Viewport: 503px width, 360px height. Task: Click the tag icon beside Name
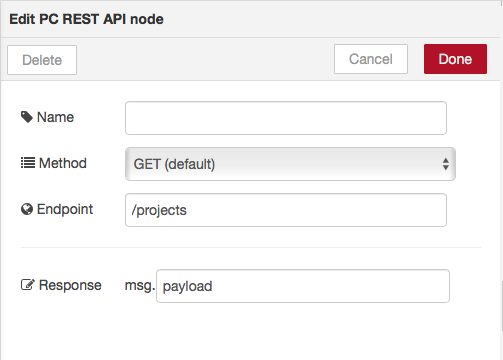point(27,117)
